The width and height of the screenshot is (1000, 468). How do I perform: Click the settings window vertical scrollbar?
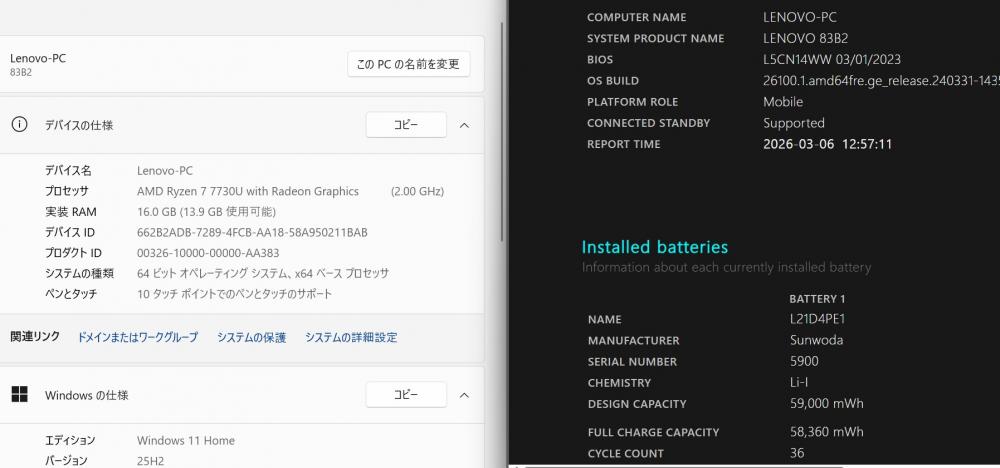pos(503,131)
